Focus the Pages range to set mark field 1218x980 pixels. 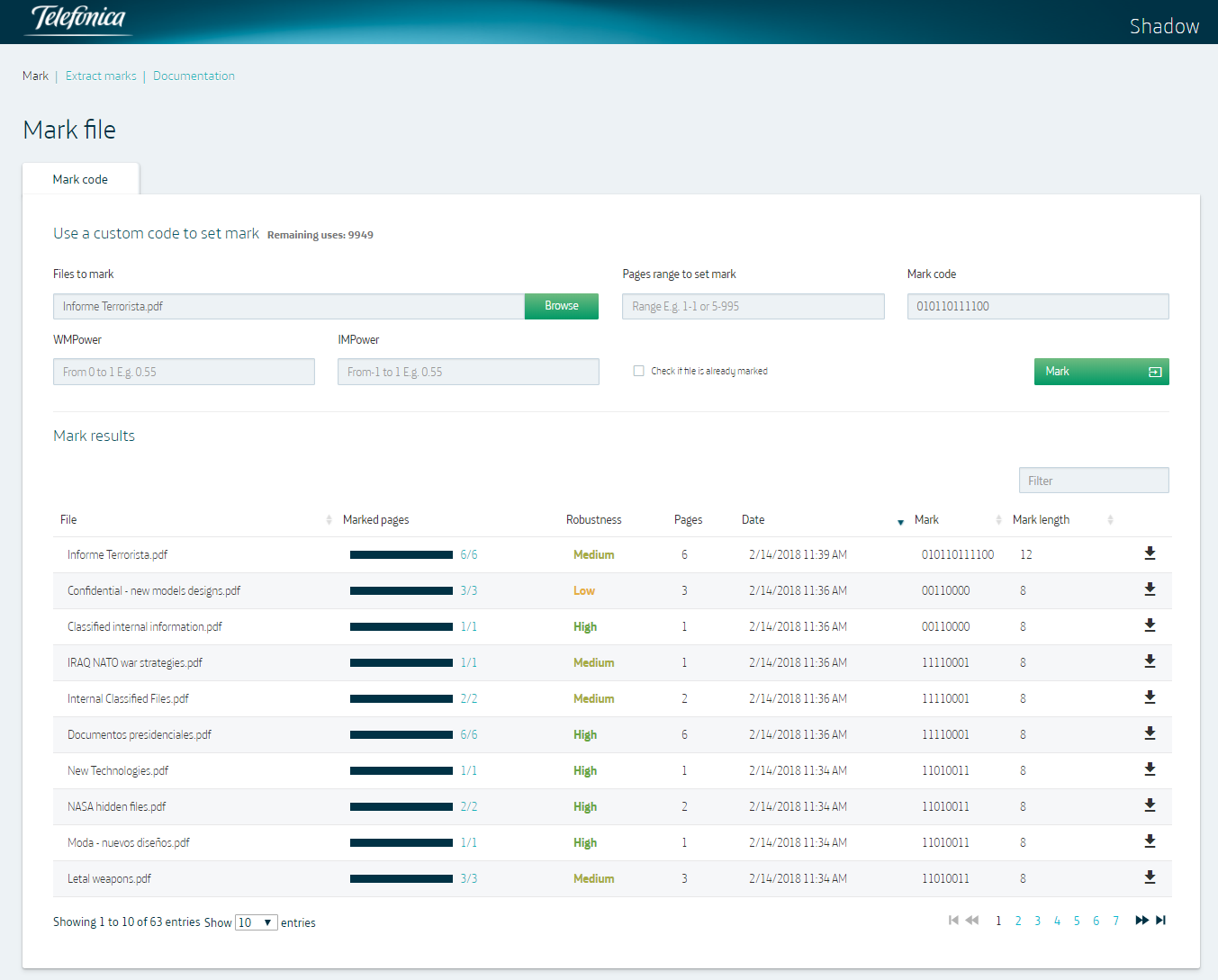point(753,306)
